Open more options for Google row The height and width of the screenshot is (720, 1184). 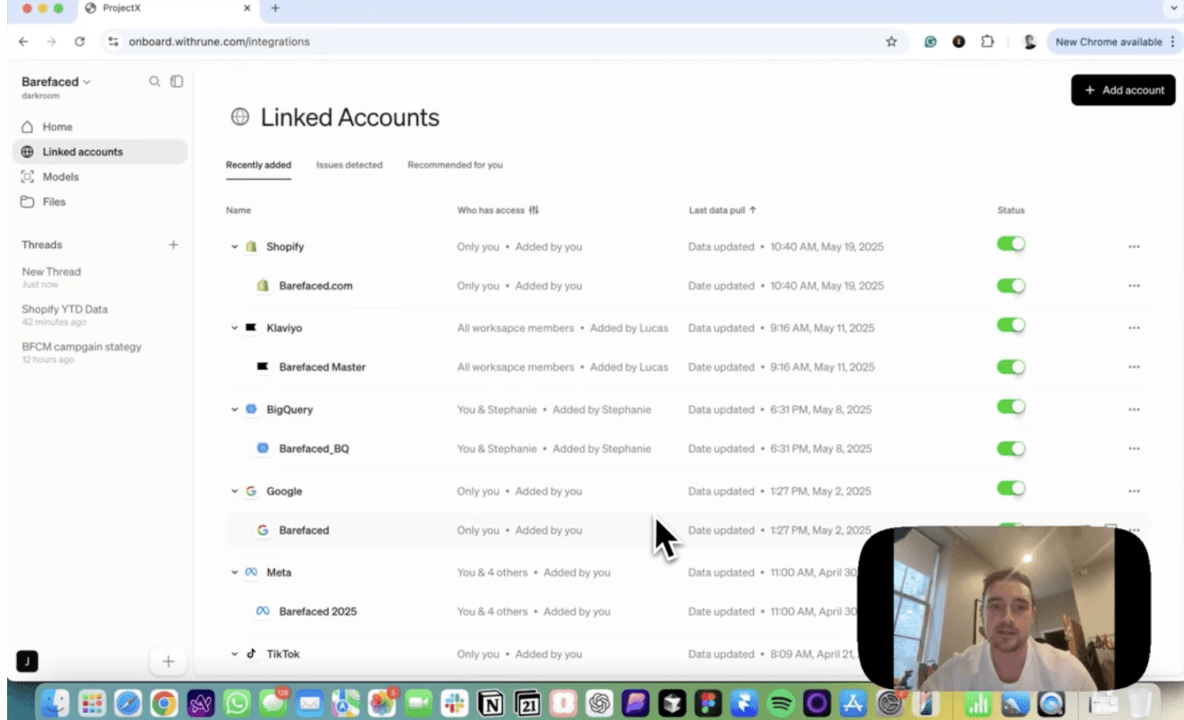coord(1134,491)
